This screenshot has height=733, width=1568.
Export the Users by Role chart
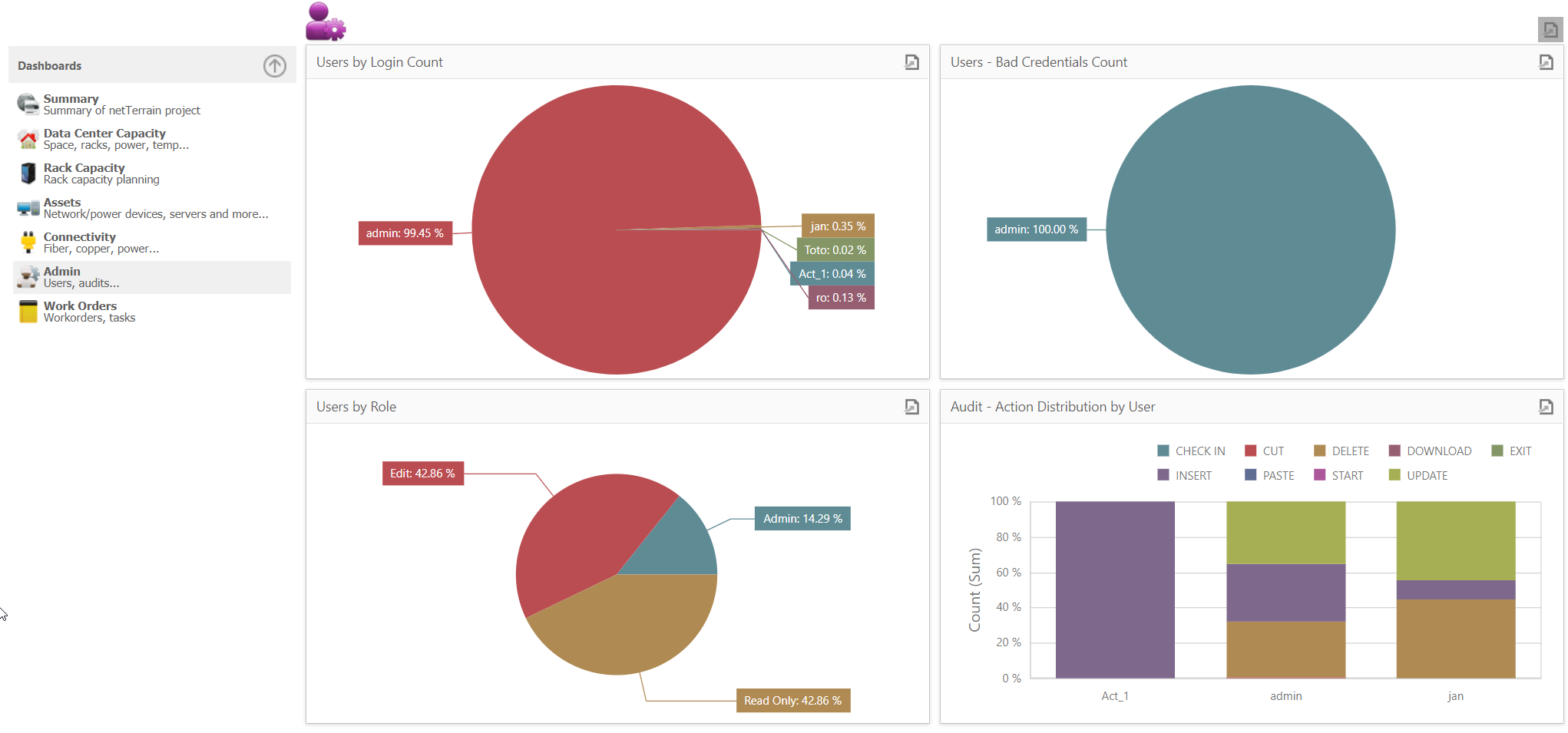(x=911, y=407)
